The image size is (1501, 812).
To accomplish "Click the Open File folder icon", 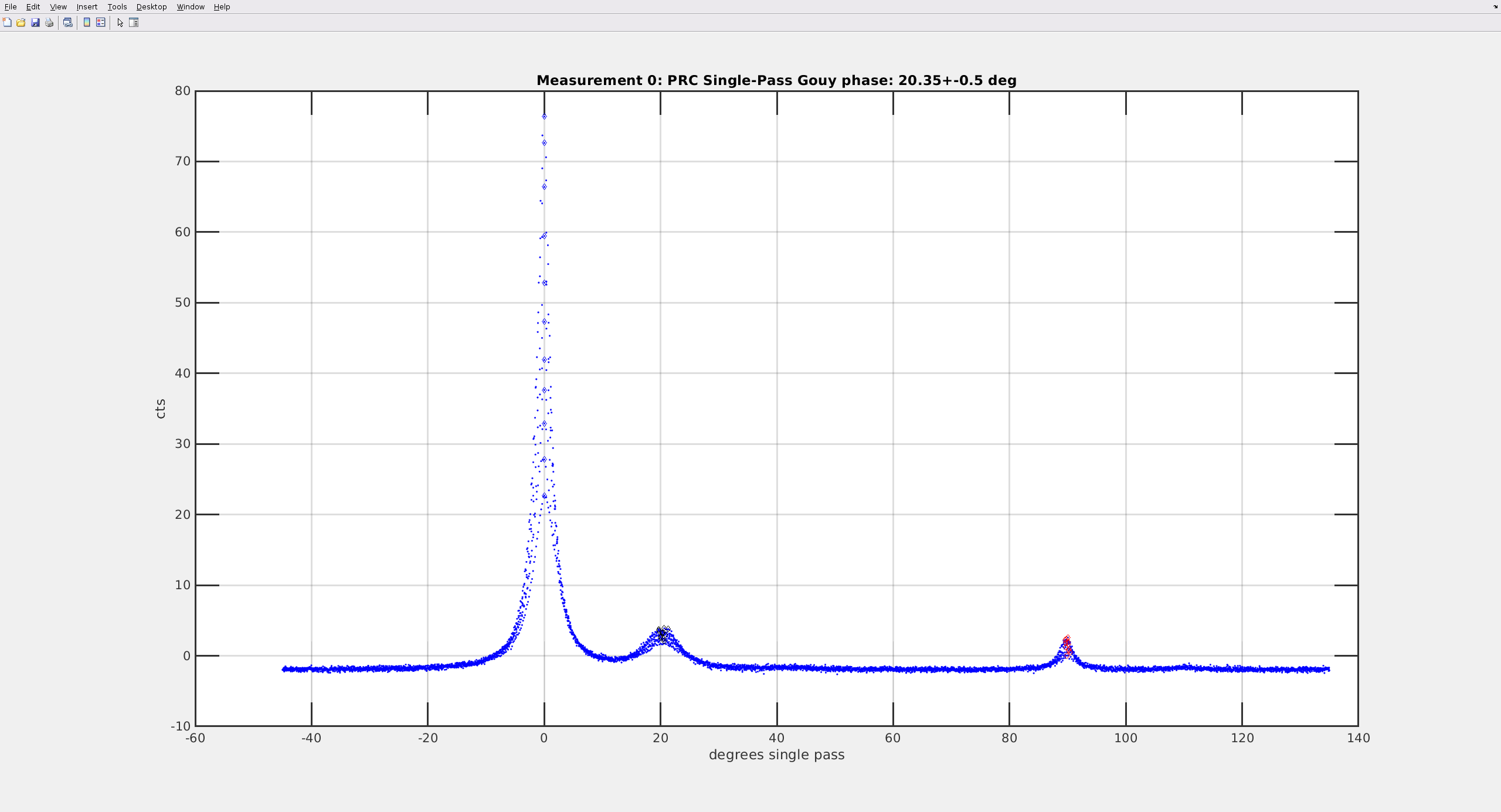I will [21, 22].
